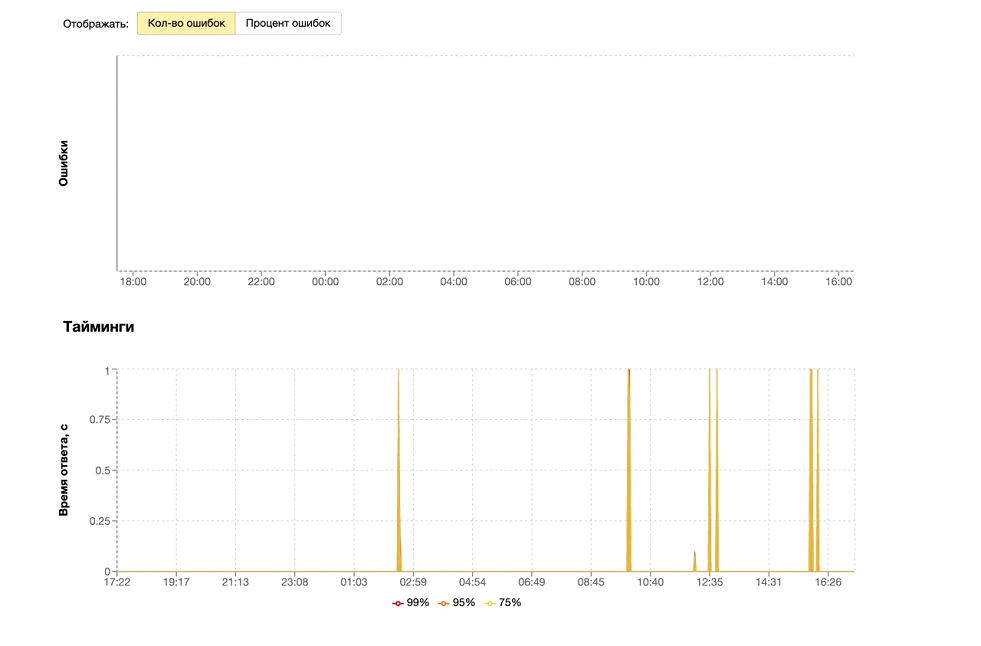Click the 08:00 tick on errors chart
This screenshot has width=981, height=646.
[582, 281]
